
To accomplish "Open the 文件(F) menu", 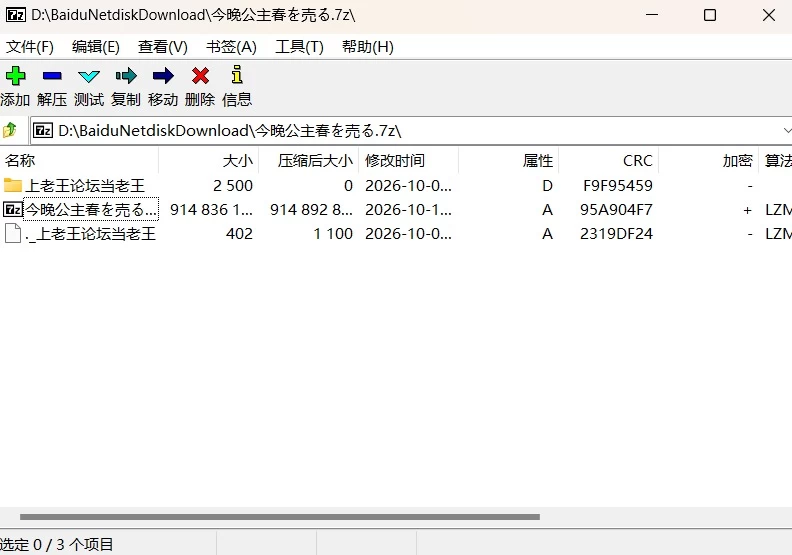I will pyautogui.click(x=30, y=47).
